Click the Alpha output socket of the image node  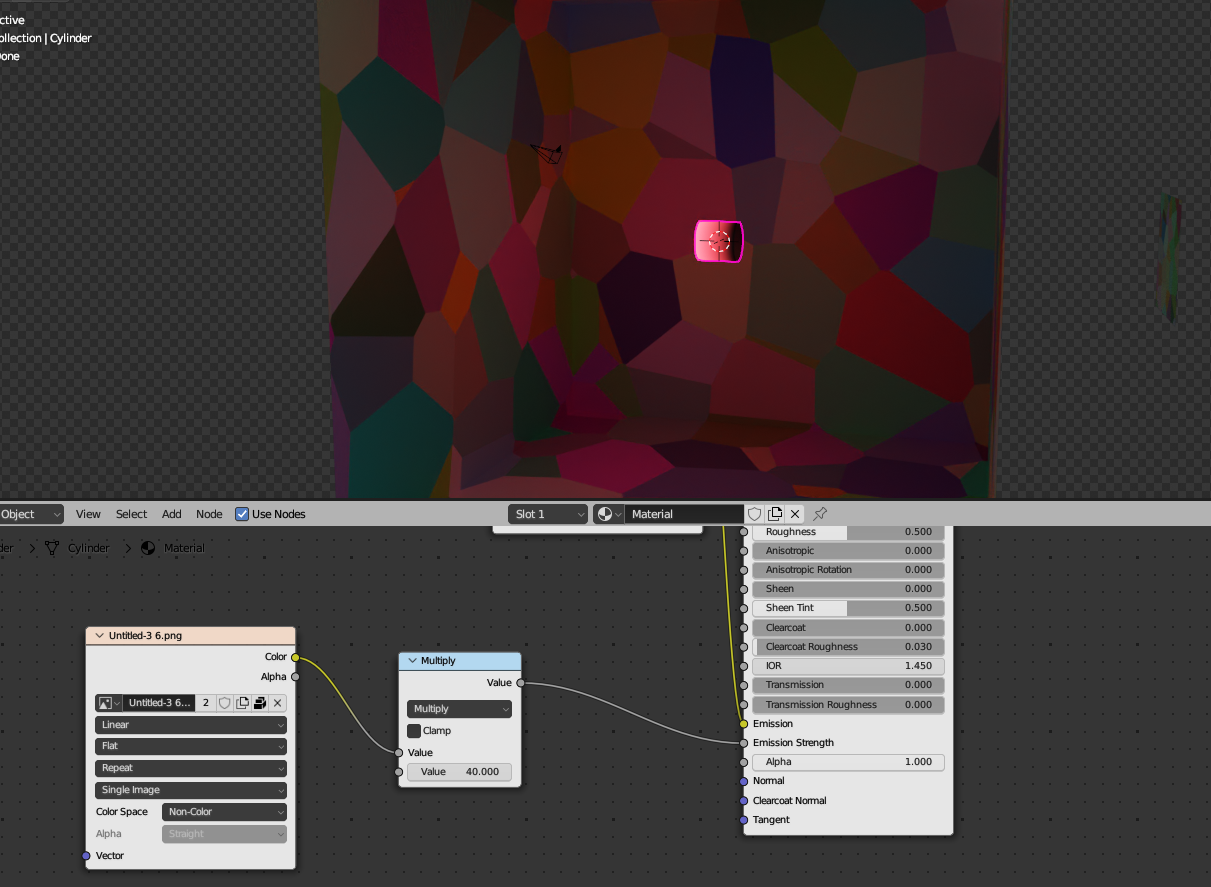point(295,677)
